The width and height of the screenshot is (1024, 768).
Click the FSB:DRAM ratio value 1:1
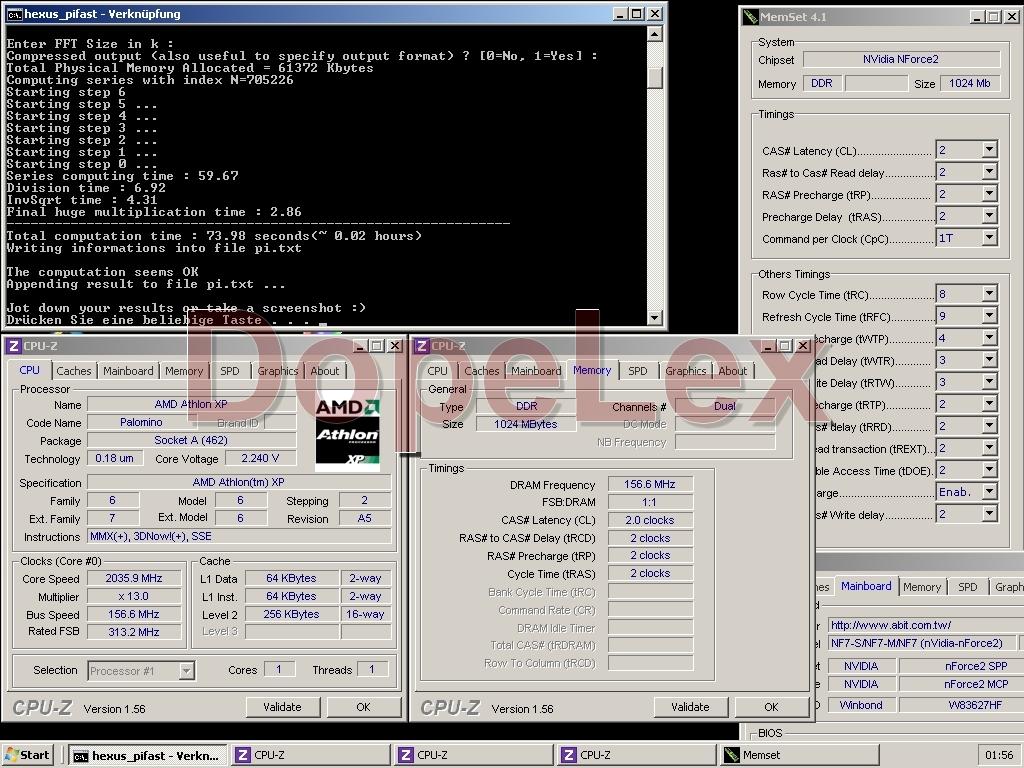[650, 502]
